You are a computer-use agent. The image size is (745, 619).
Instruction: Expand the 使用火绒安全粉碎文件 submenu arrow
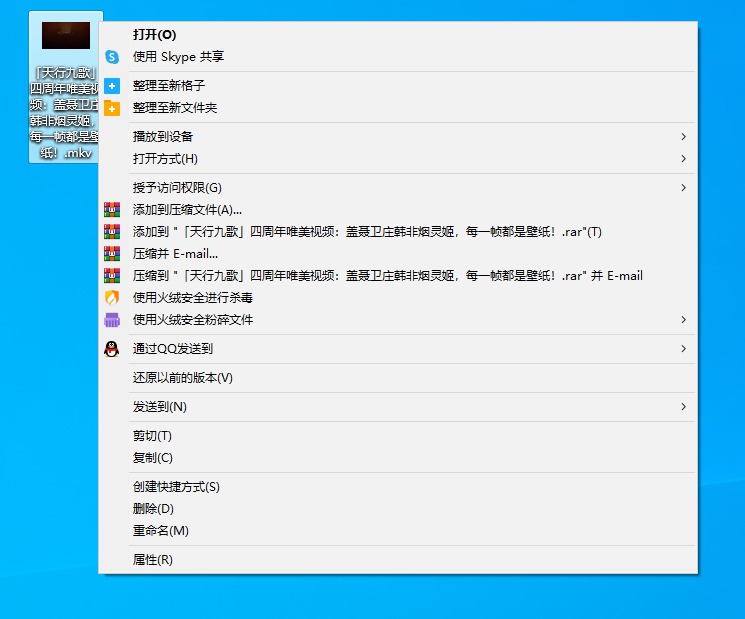pos(683,320)
